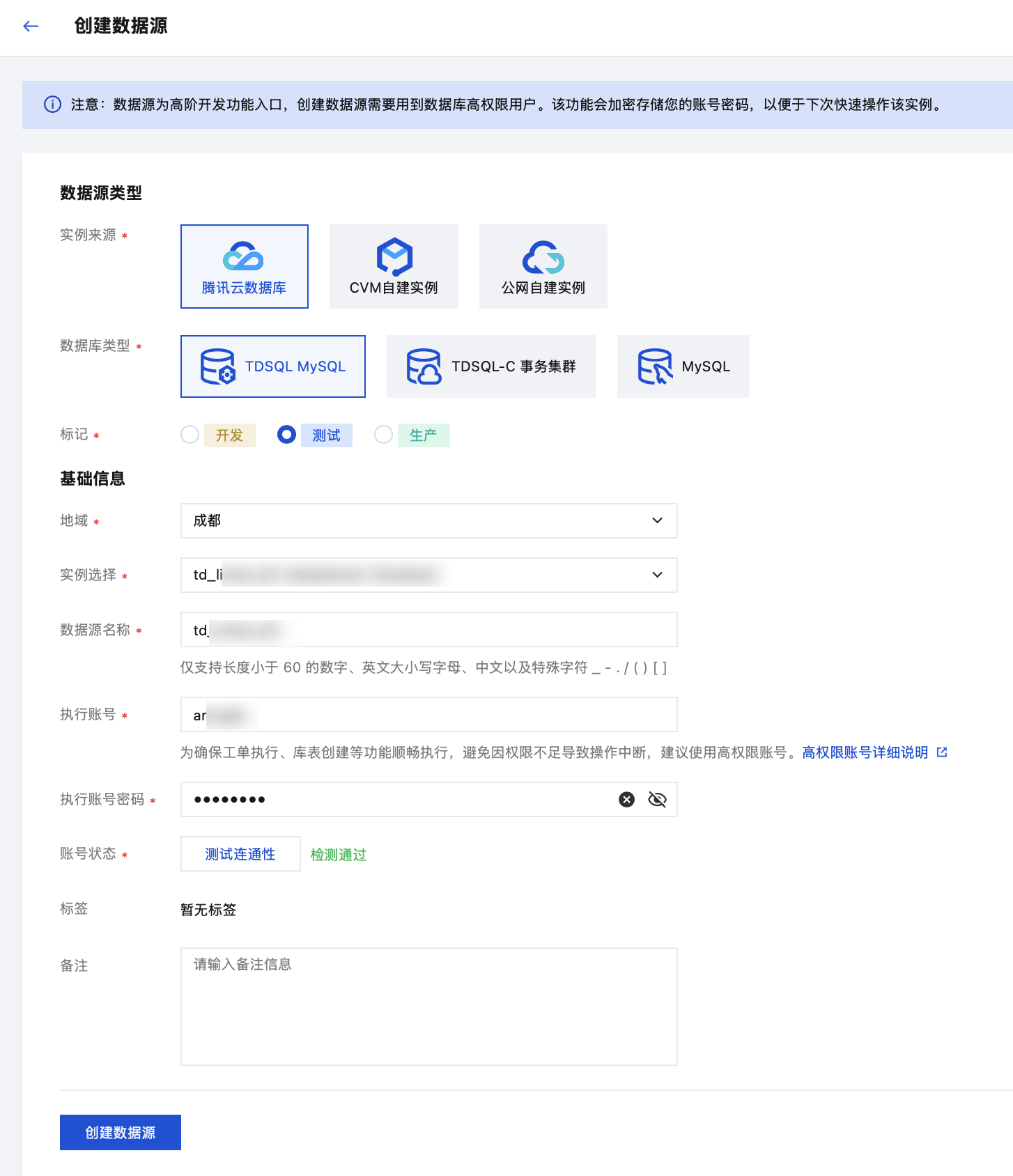Click the 数据源名称 hint about length under 60
This screenshot has height=1176, width=1013.
(424, 668)
